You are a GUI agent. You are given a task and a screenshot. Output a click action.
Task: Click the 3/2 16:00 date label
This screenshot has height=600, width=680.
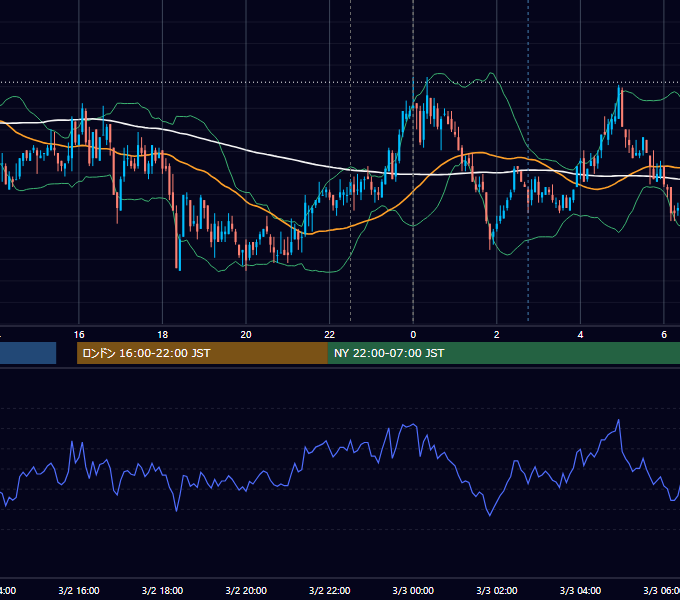click(79, 590)
